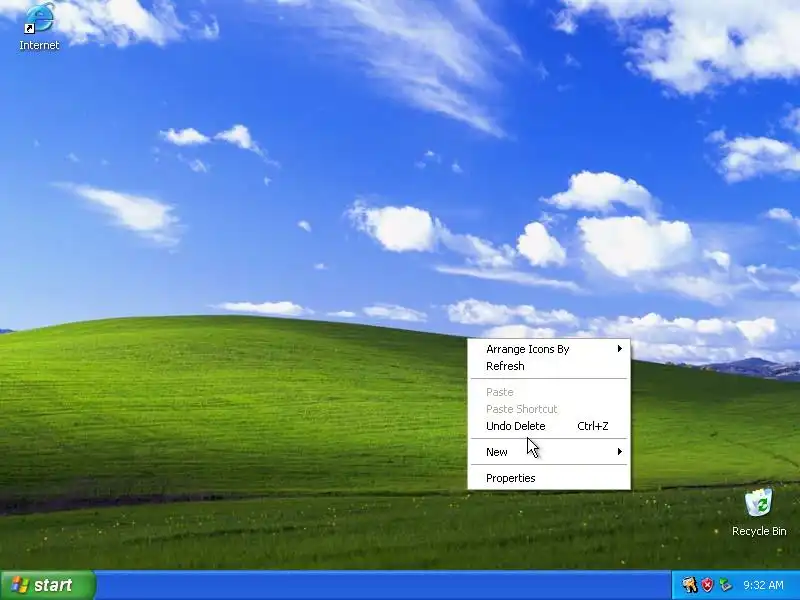Select the Recycle Bin desktop icon
The image size is (800, 600).
759,512
